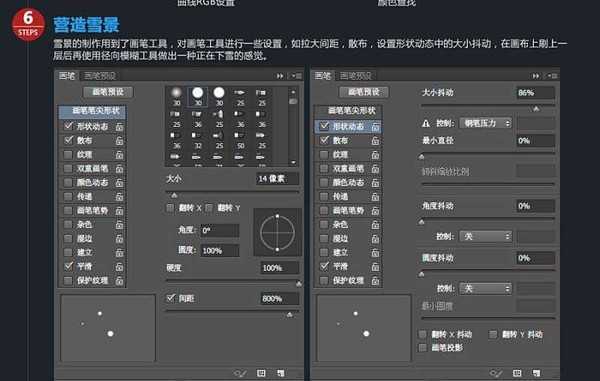The image size is (600, 381).
Task: Uncheck 形状动态 in the brush tip shape panel
Action: 68,126
